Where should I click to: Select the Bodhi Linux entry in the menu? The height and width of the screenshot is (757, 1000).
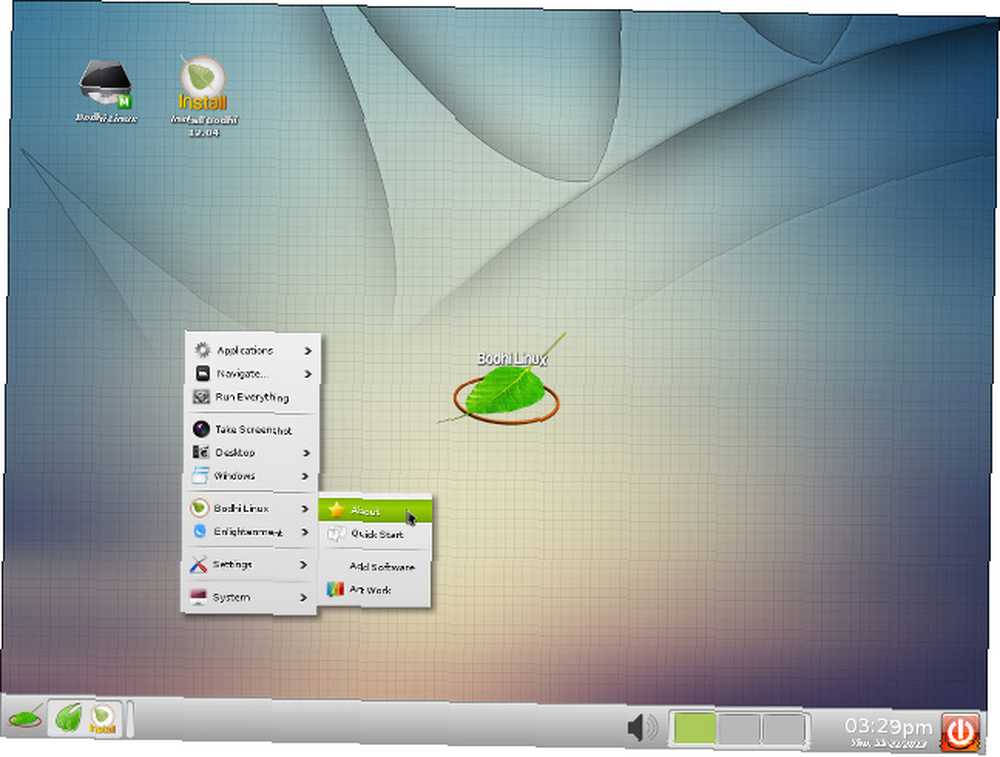pos(250,508)
